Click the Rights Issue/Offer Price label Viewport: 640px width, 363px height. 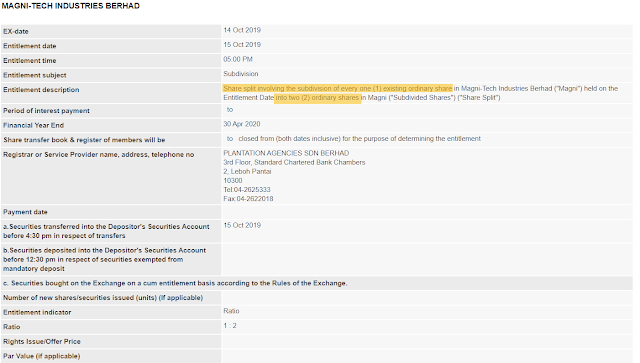(42, 342)
